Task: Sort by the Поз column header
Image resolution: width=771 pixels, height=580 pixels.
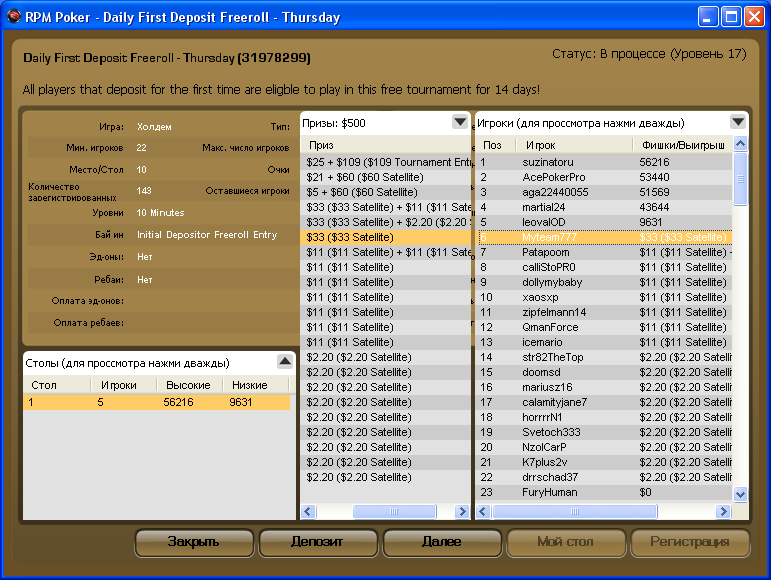Action: click(496, 145)
